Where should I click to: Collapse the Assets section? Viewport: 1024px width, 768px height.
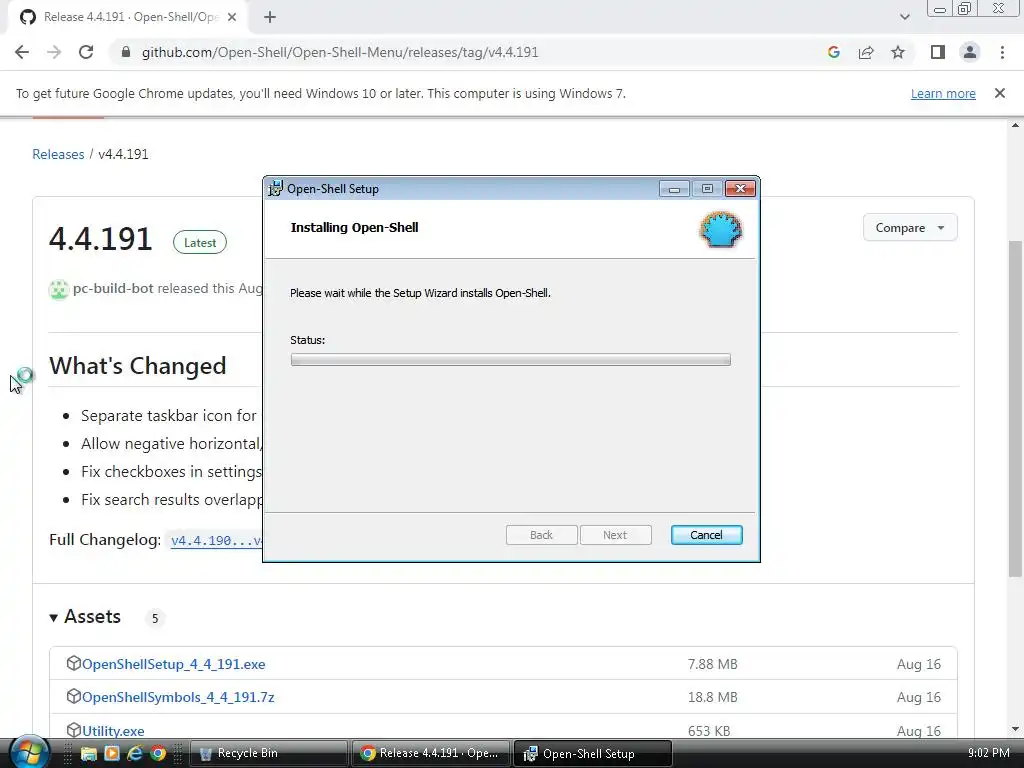85,616
